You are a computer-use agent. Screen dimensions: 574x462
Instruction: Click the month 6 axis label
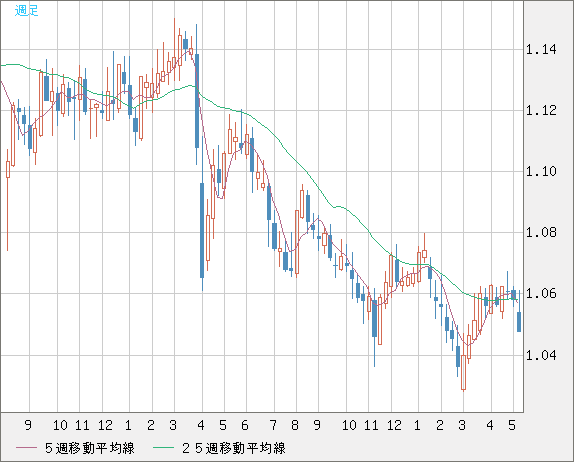point(245,425)
